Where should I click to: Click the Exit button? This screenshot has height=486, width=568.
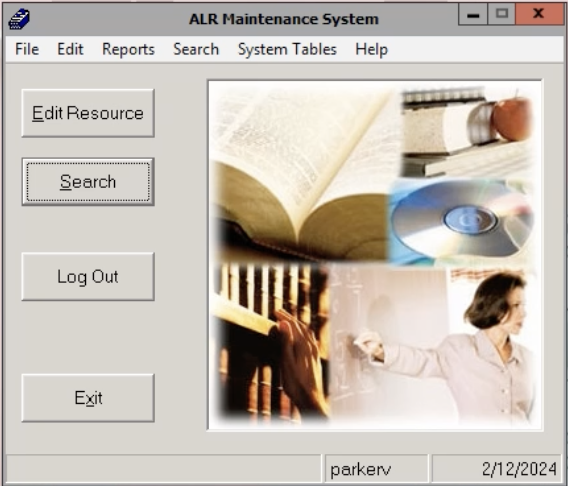point(88,398)
